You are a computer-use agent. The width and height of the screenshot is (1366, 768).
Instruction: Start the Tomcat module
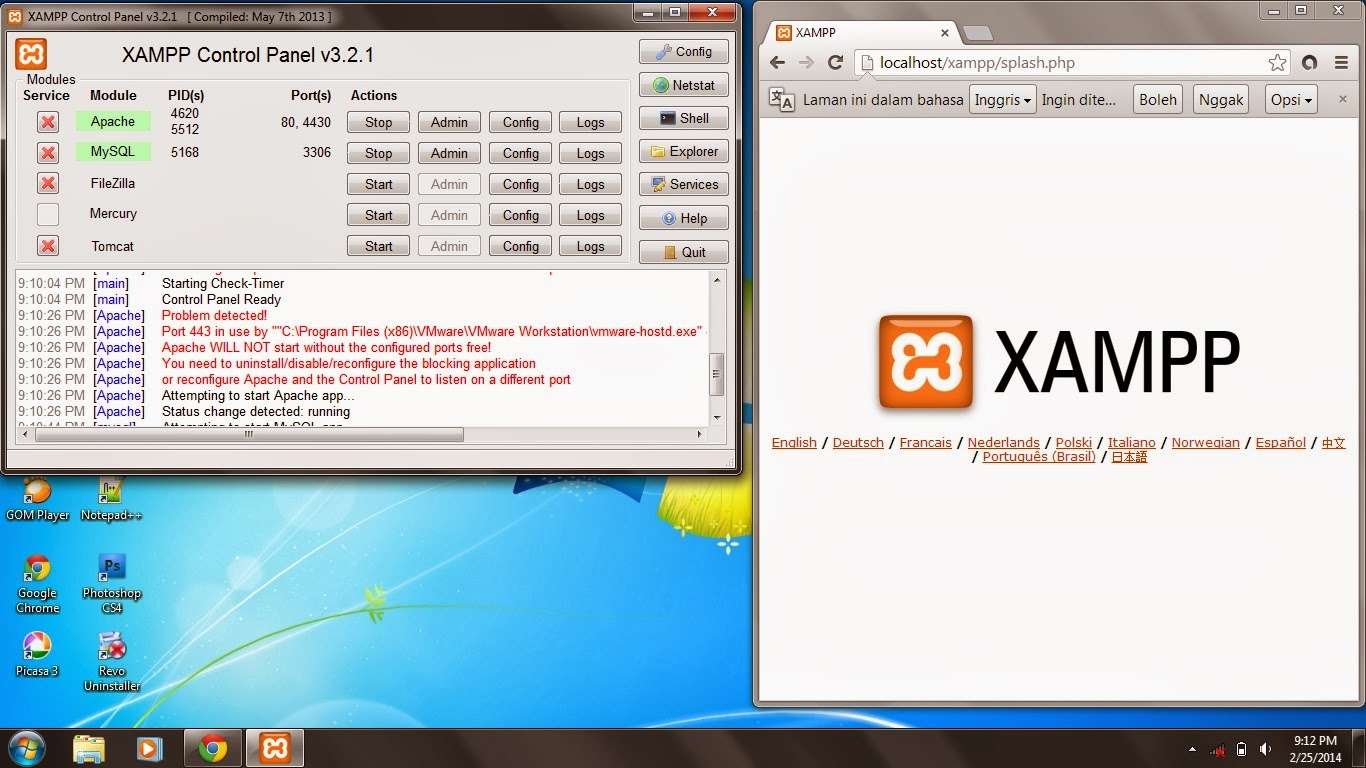pyautogui.click(x=379, y=246)
